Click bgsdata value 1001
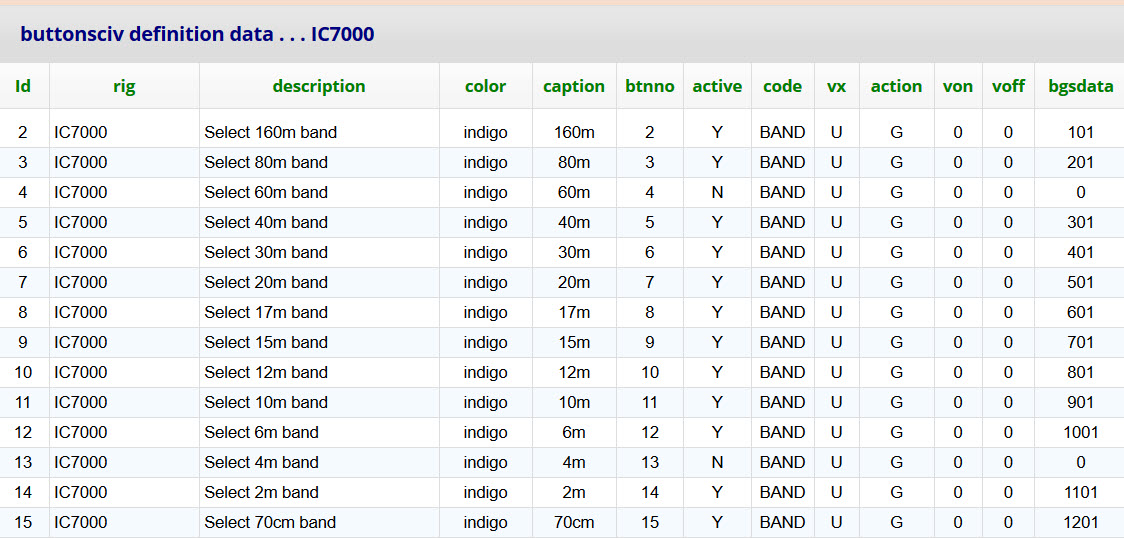 pyautogui.click(x=1081, y=433)
